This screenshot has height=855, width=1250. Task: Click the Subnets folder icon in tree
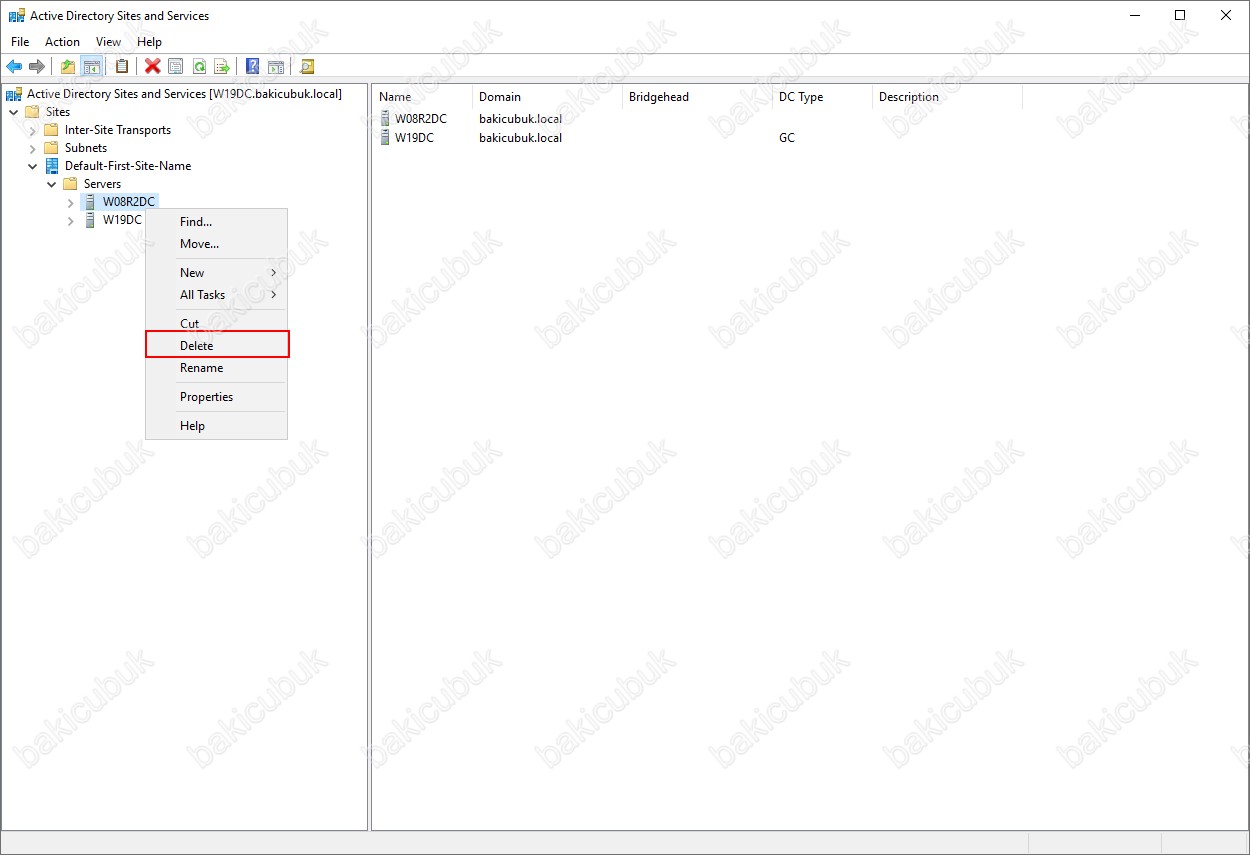[x=52, y=148]
